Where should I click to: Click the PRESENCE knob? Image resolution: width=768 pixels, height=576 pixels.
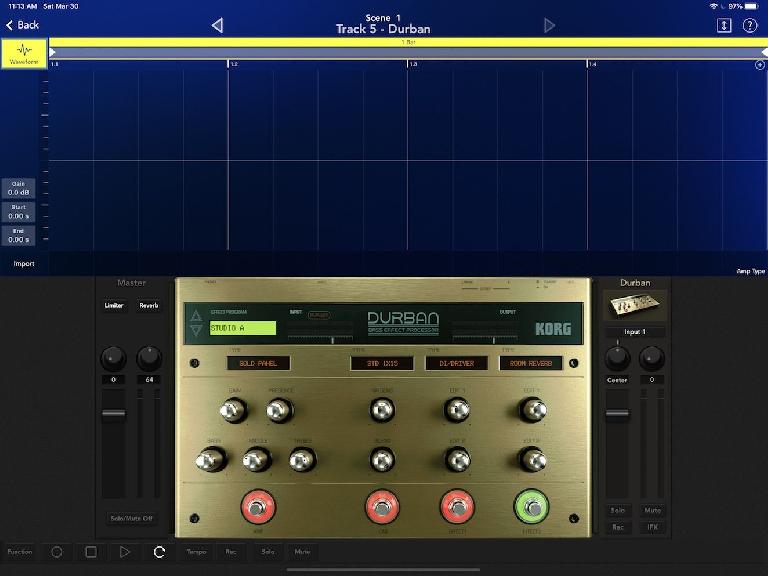click(x=280, y=410)
